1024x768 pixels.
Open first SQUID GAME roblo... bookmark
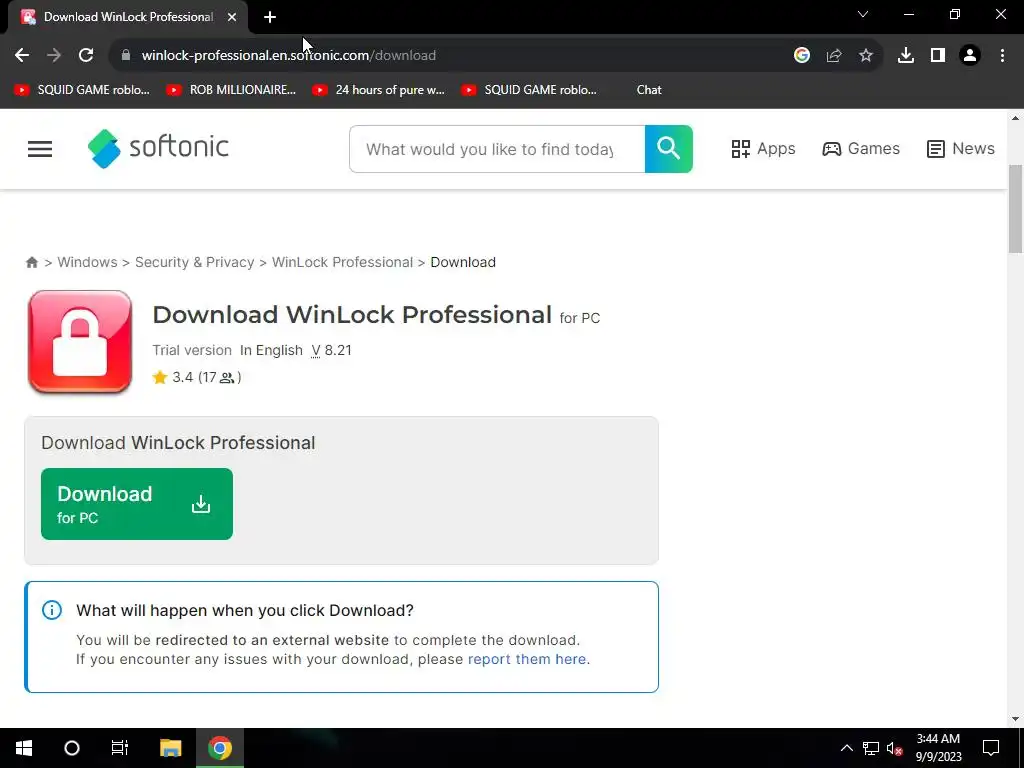82,90
